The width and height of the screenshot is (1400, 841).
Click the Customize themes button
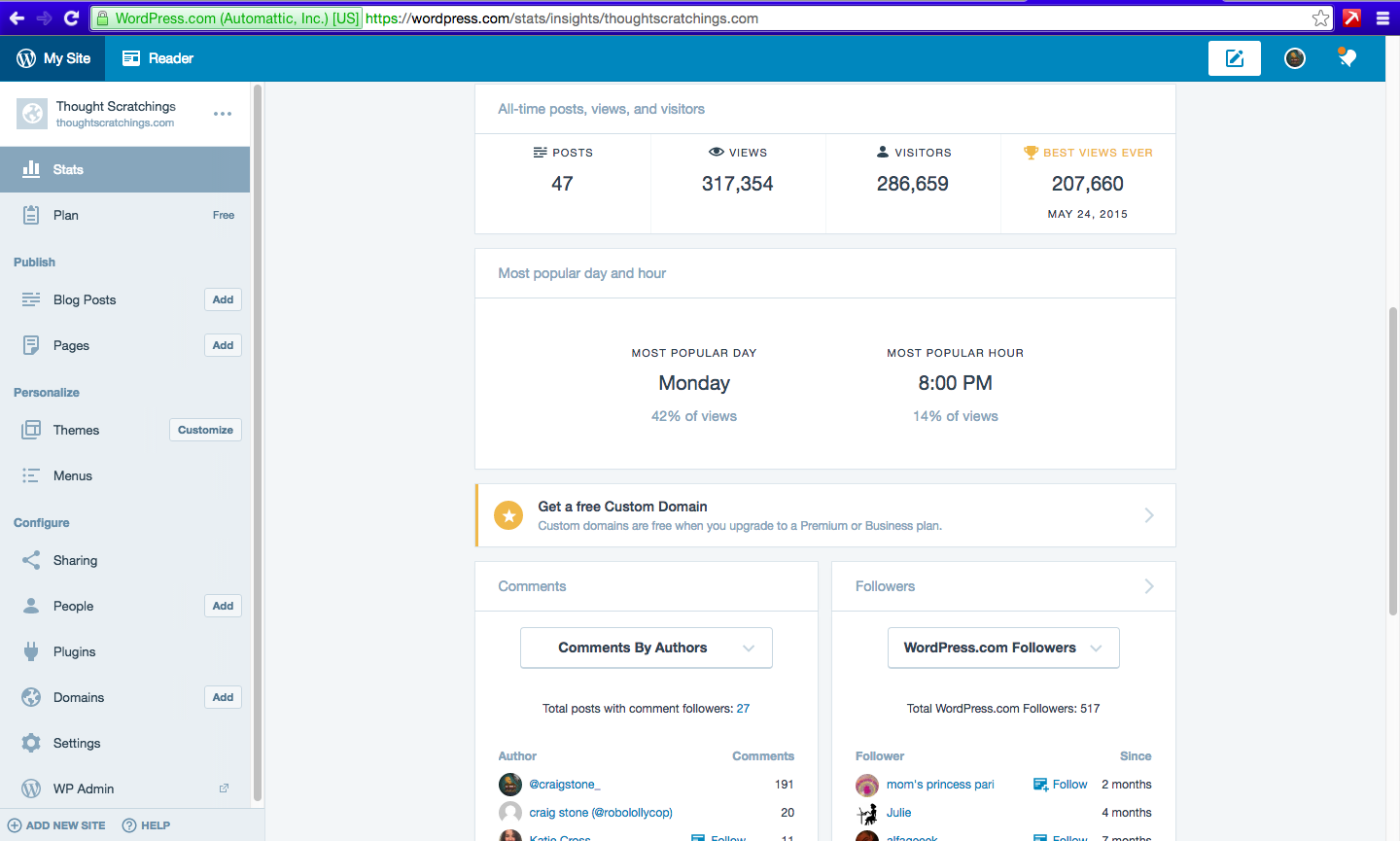point(205,430)
